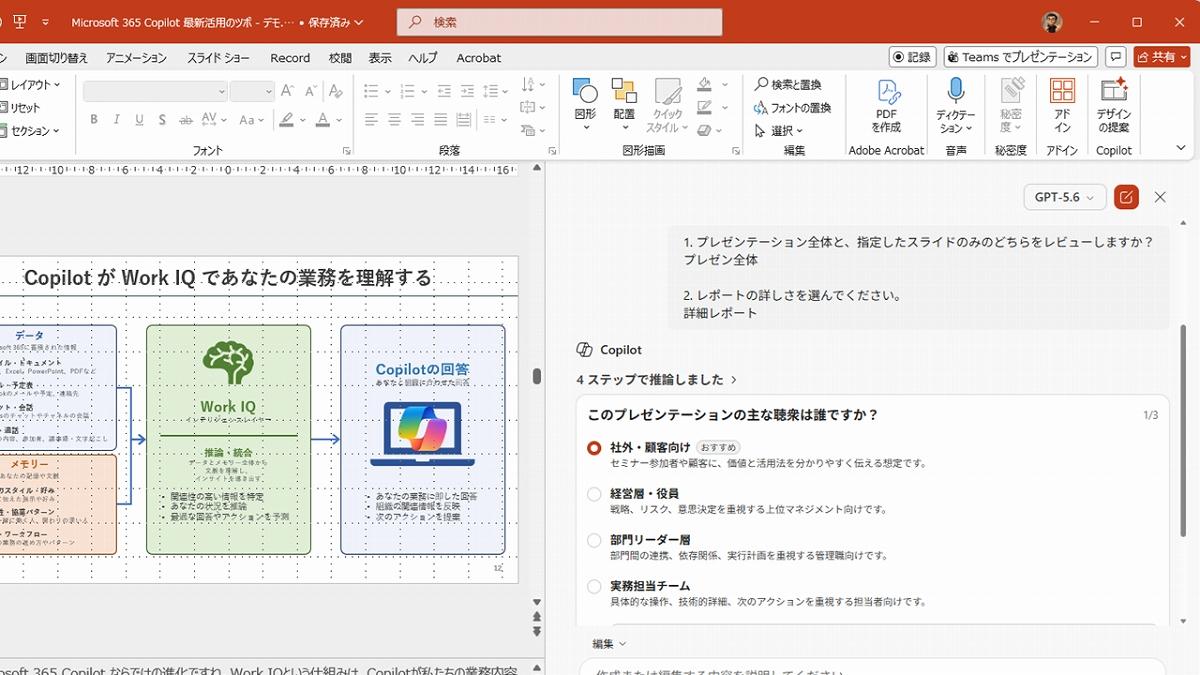Open the 画面切り替え transitions tab
Image resolution: width=1200 pixels, height=675 pixels.
pos(57,58)
